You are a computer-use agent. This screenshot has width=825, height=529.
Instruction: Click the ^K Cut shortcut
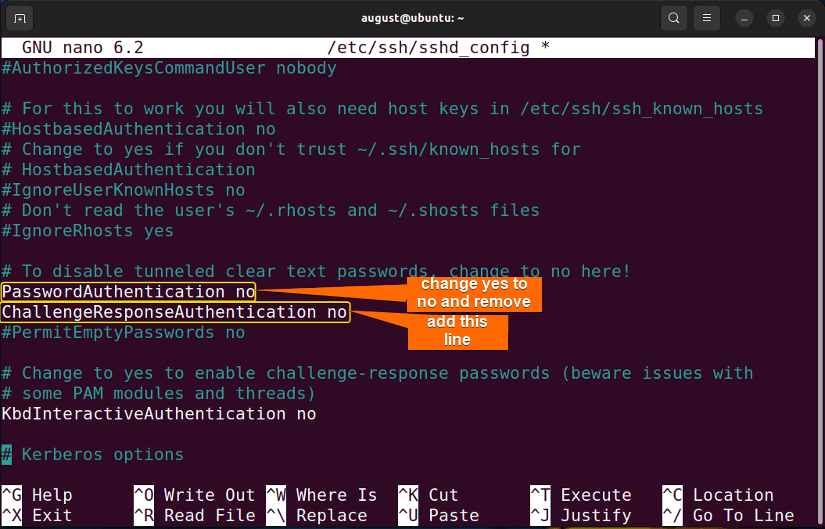pyautogui.click(x=428, y=495)
